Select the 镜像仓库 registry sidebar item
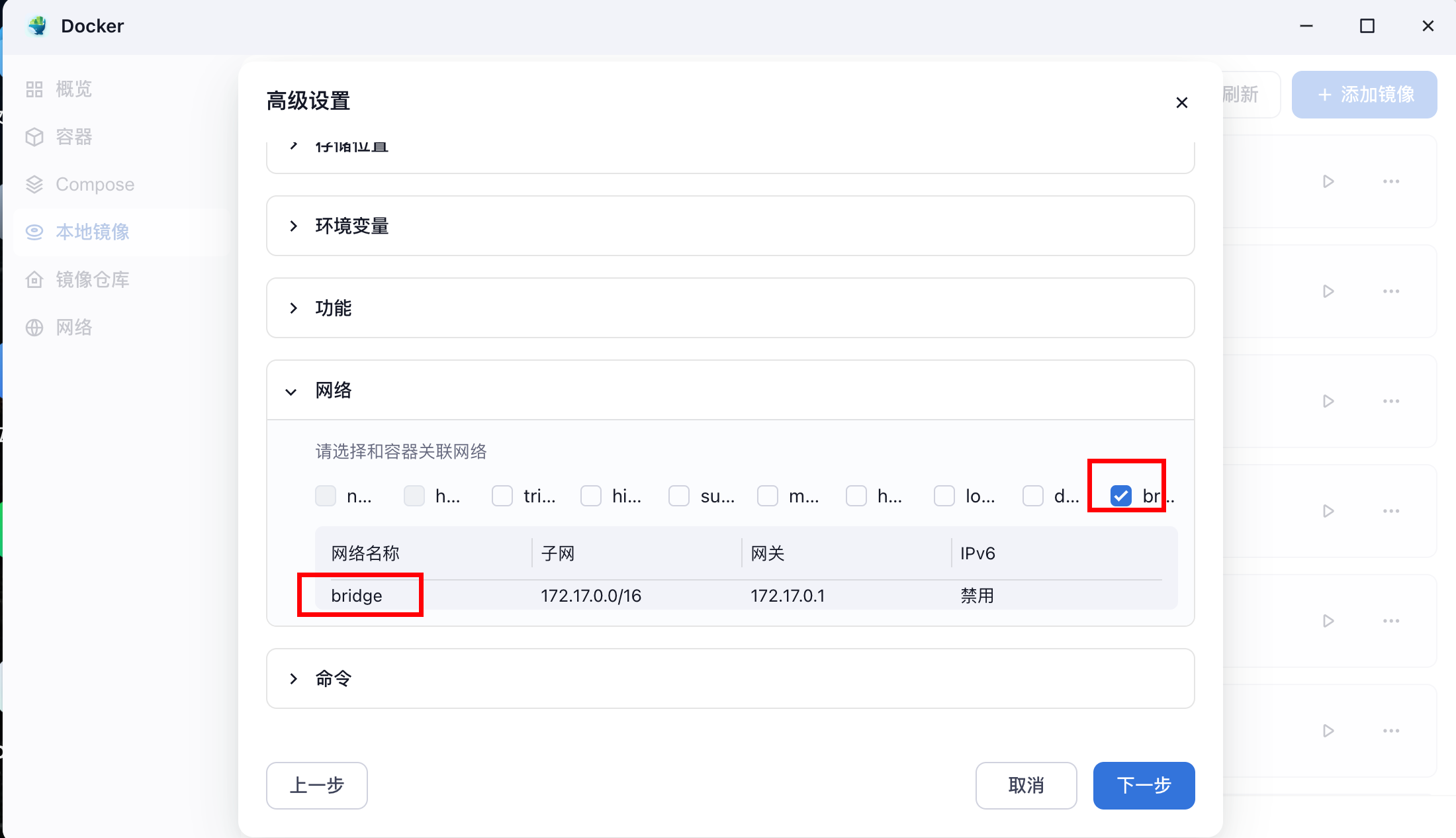The width and height of the screenshot is (1456, 838). pyautogui.click(x=91, y=279)
